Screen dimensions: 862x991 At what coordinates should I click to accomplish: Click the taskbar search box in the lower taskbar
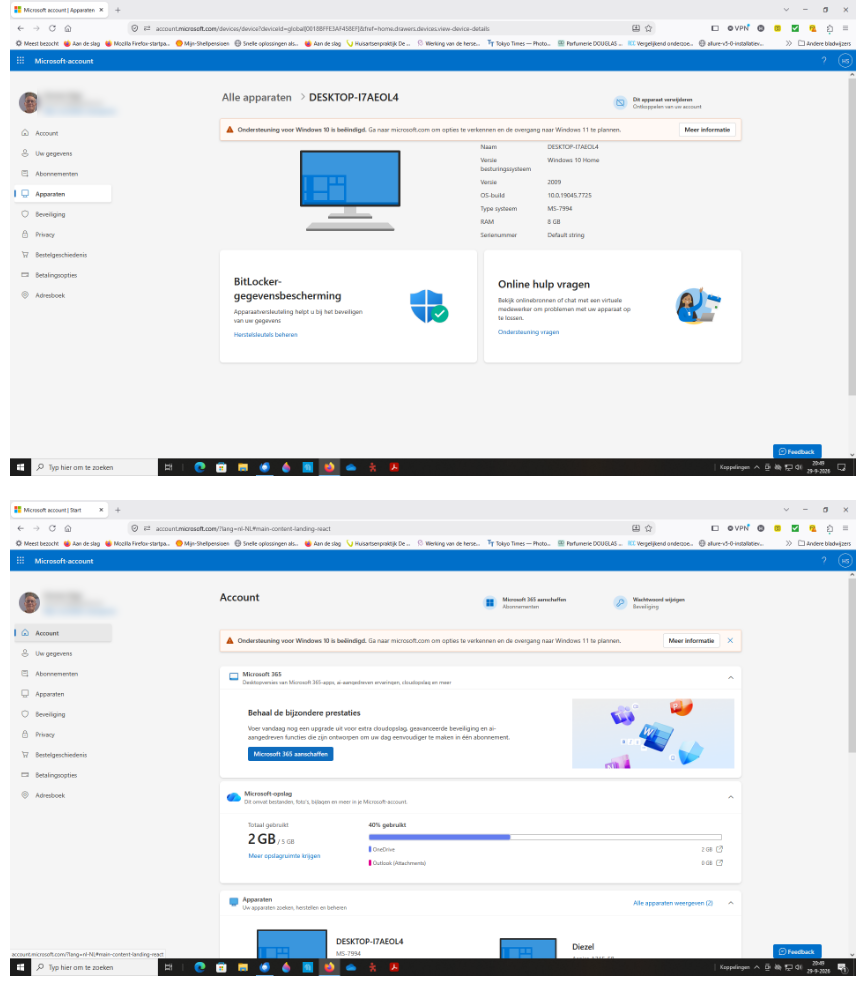[94, 967]
